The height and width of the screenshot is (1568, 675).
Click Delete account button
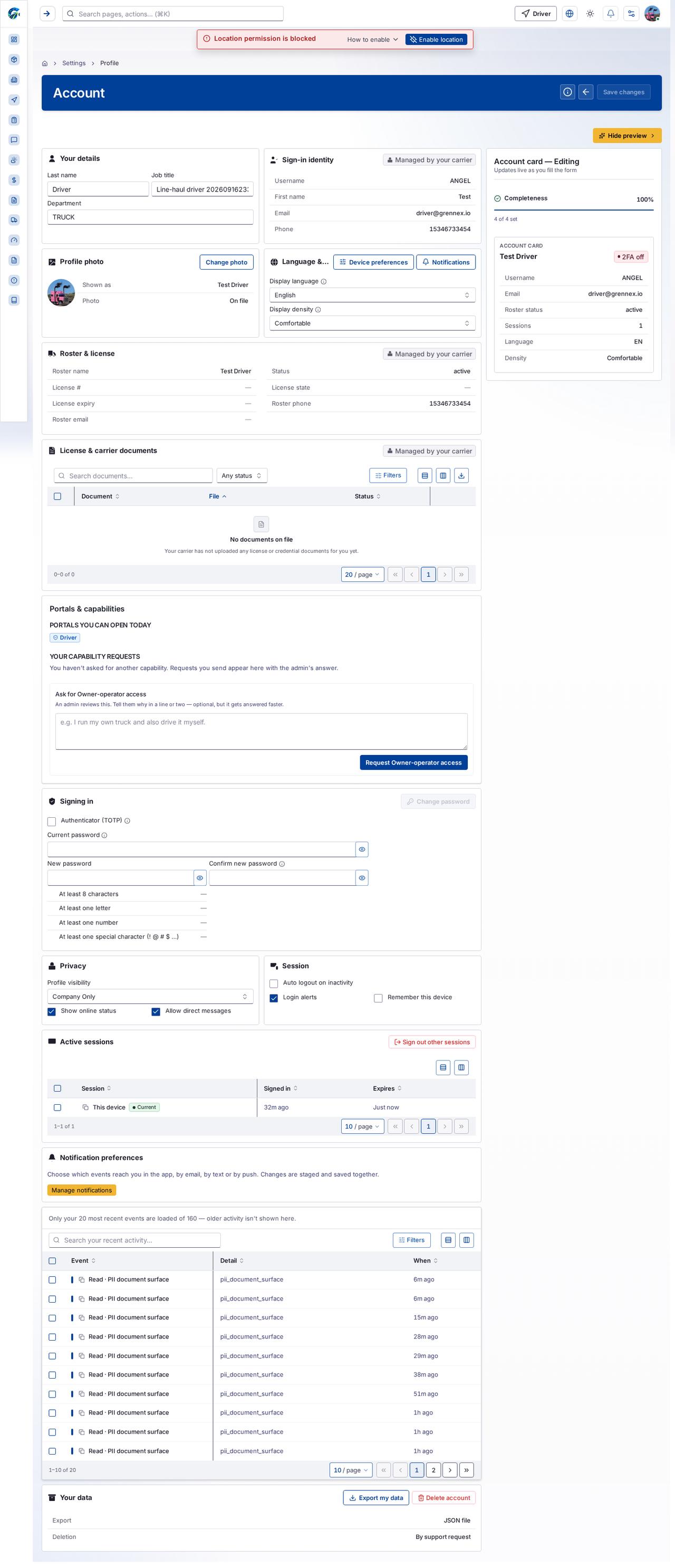[443, 1498]
